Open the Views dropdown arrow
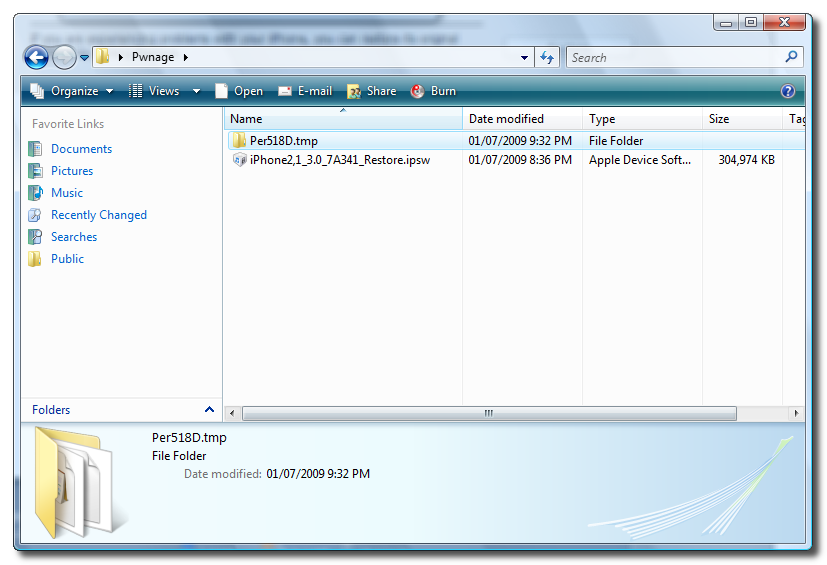 point(196,91)
